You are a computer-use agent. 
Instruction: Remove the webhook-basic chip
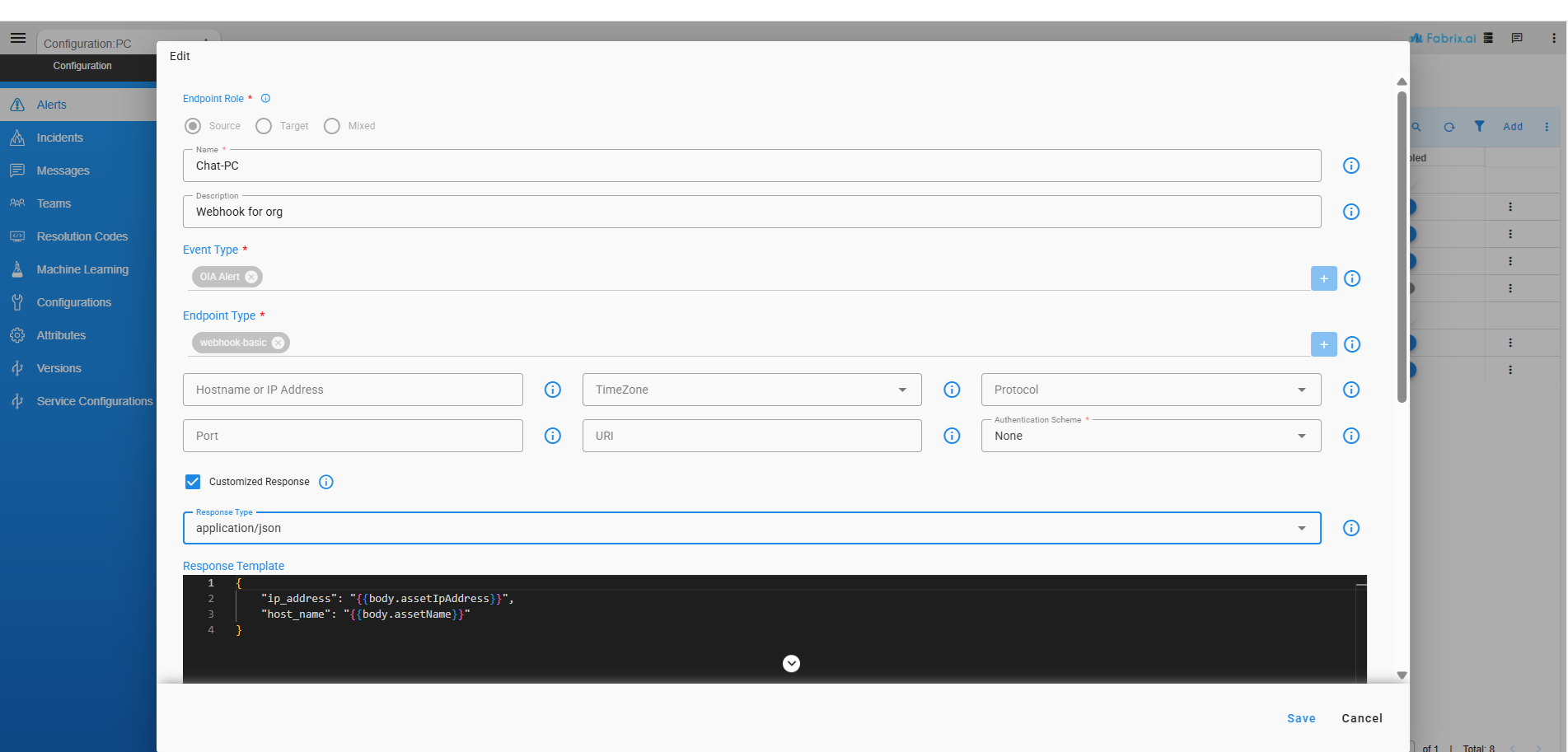pyautogui.click(x=278, y=343)
